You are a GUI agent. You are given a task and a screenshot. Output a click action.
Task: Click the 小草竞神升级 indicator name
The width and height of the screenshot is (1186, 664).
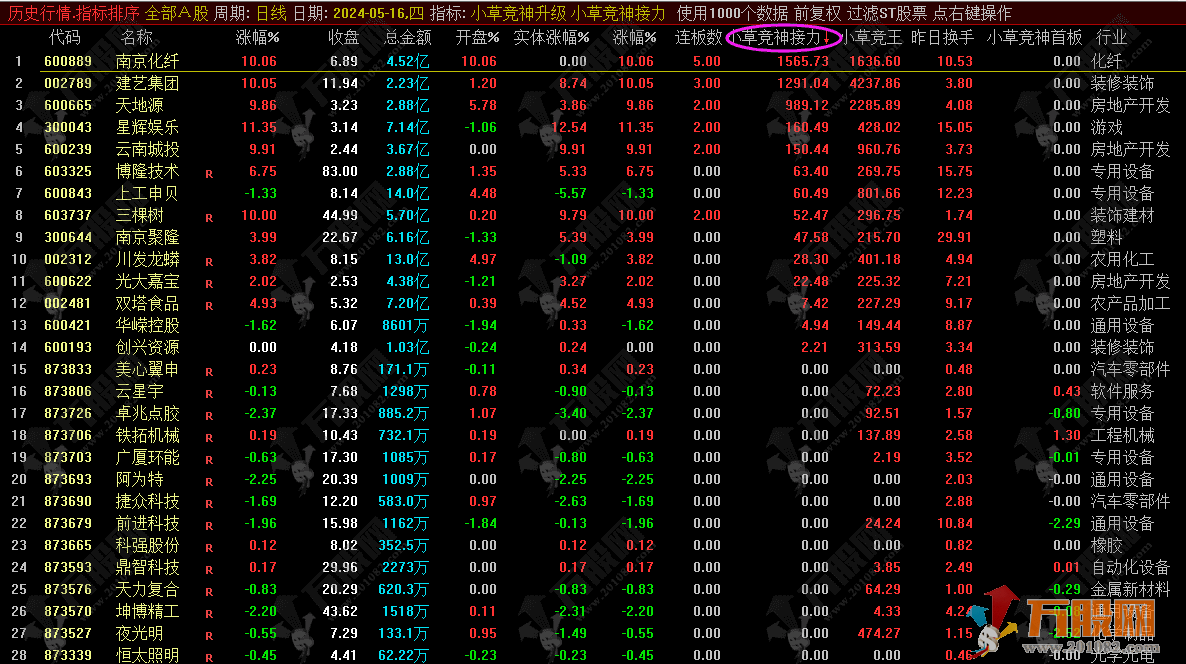pyautogui.click(x=518, y=13)
